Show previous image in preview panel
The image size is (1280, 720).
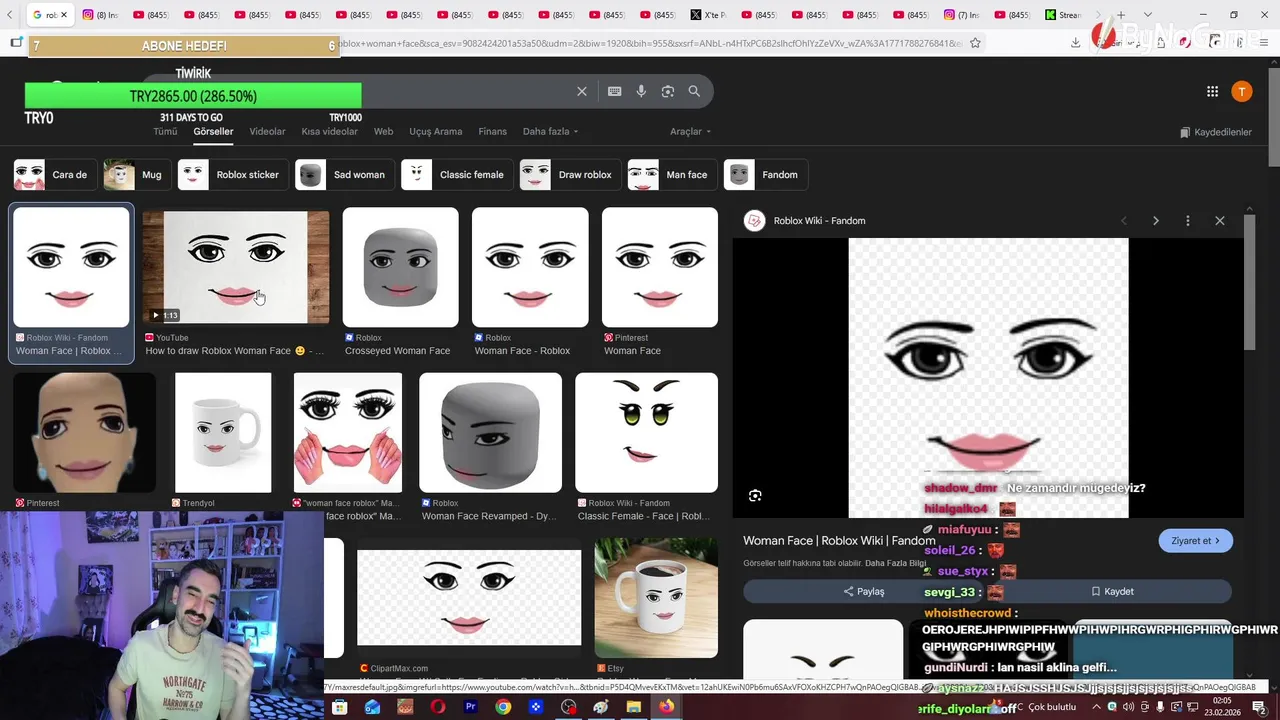point(1124,220)
